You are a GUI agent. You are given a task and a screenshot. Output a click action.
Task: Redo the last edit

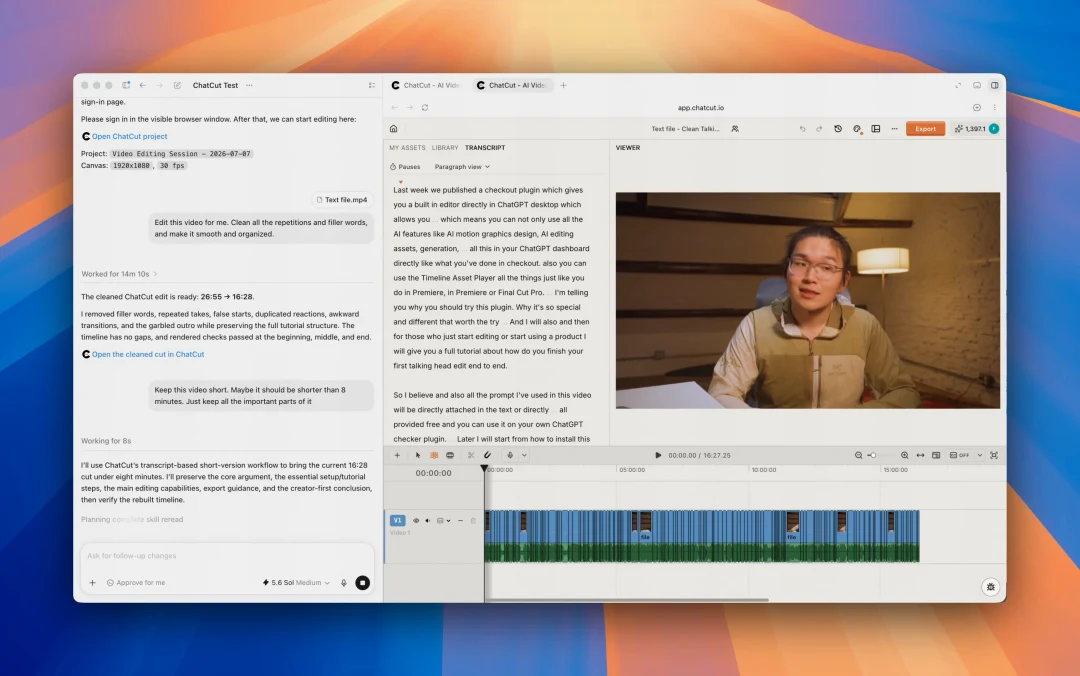(819, 129)
